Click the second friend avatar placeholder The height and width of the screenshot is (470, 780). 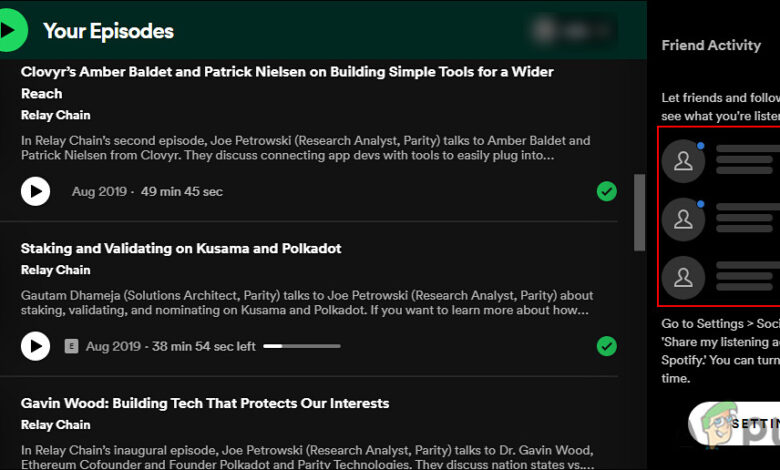pos(683,219)
